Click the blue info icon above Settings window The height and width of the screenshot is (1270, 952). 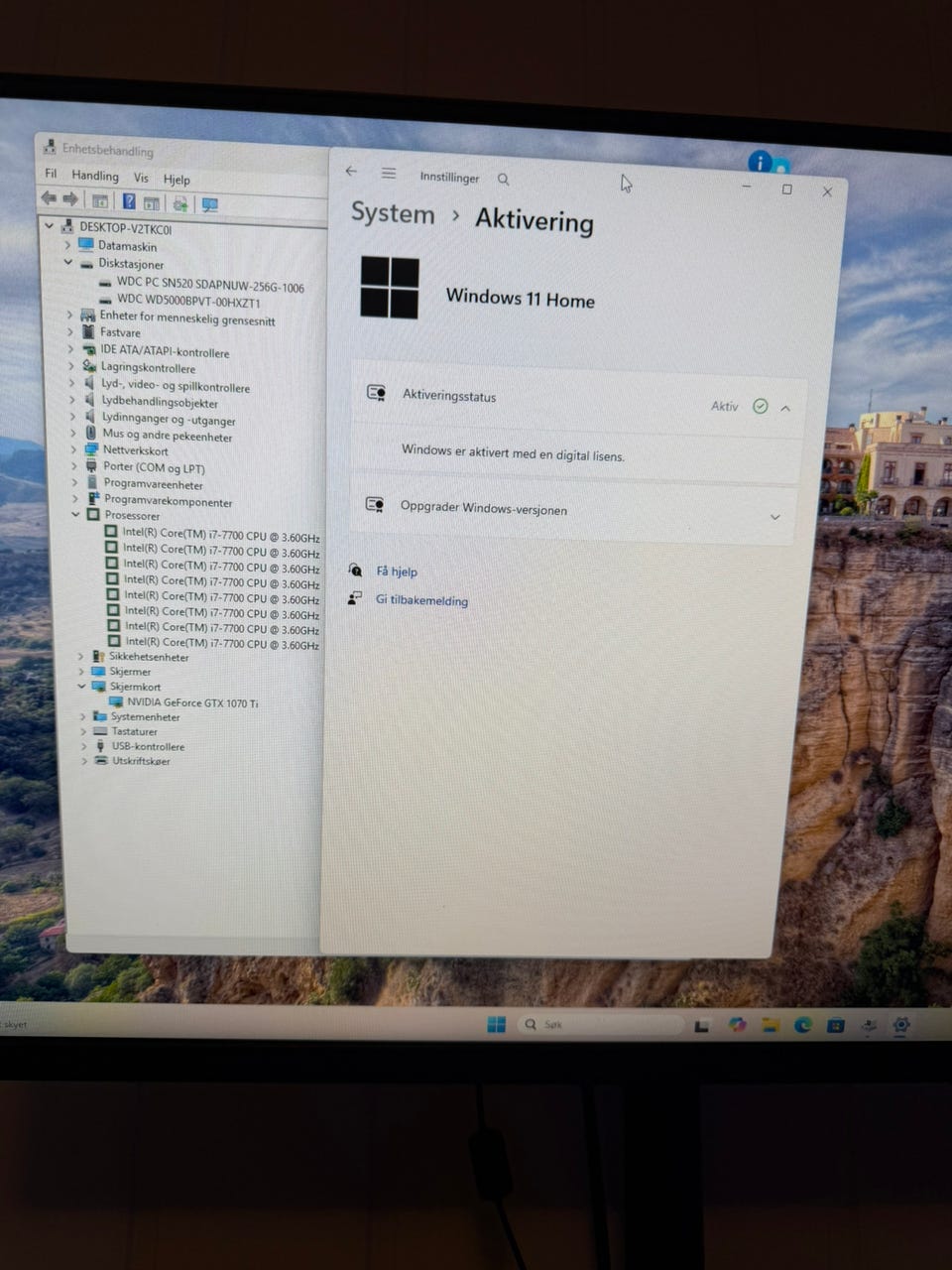[x=760, y=163]
